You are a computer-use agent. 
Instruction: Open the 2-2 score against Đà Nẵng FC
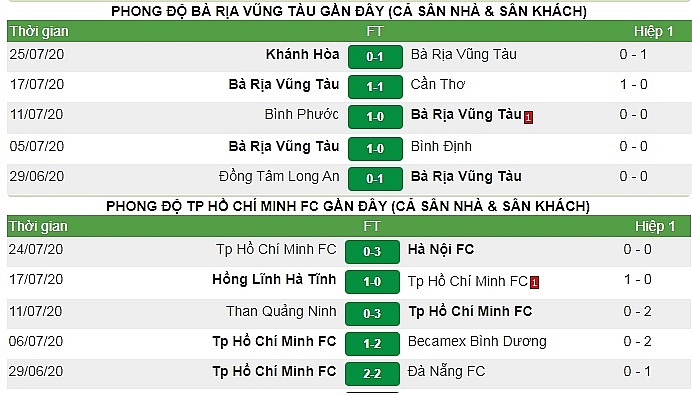(x=372, y=373)
